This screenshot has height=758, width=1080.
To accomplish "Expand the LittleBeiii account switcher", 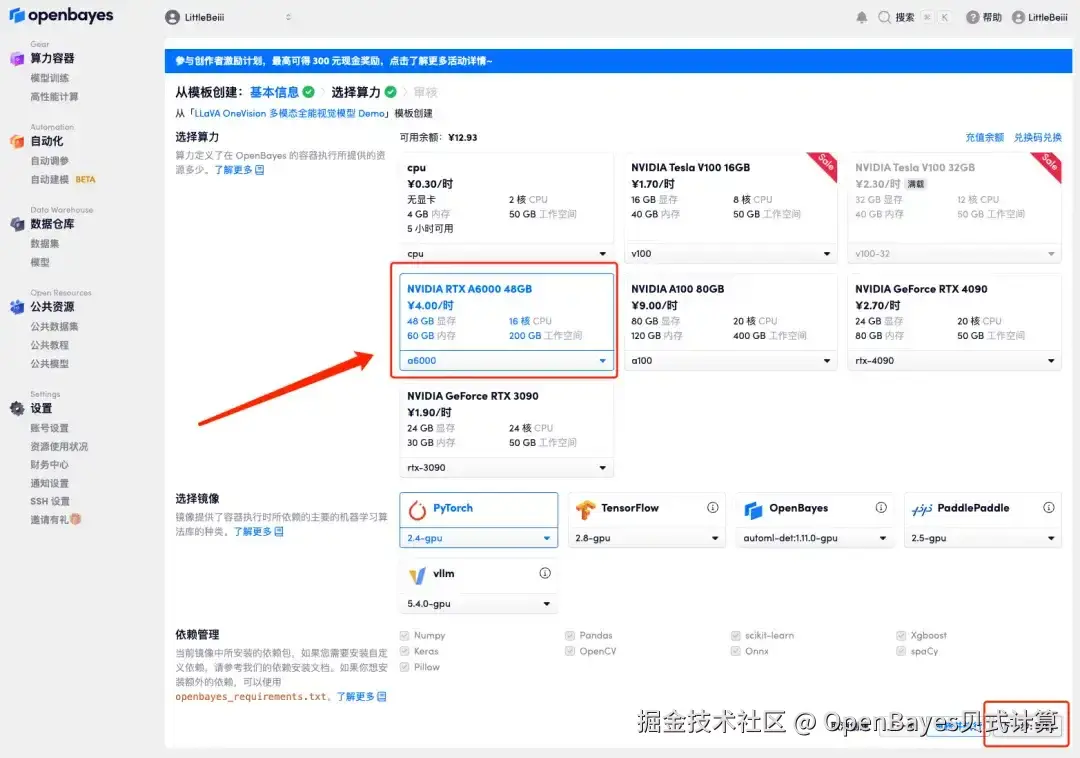I will [x=289, y=17].
